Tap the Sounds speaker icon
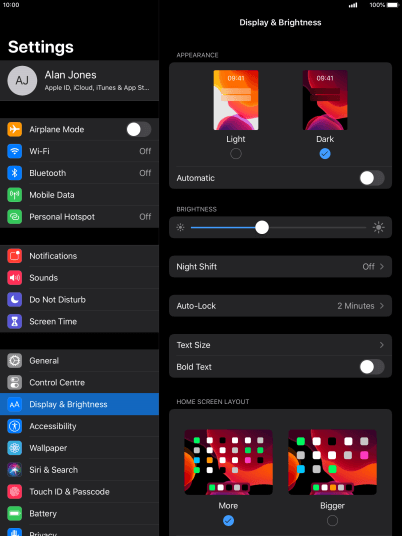The image size is (402, 536). click(14, 278)
